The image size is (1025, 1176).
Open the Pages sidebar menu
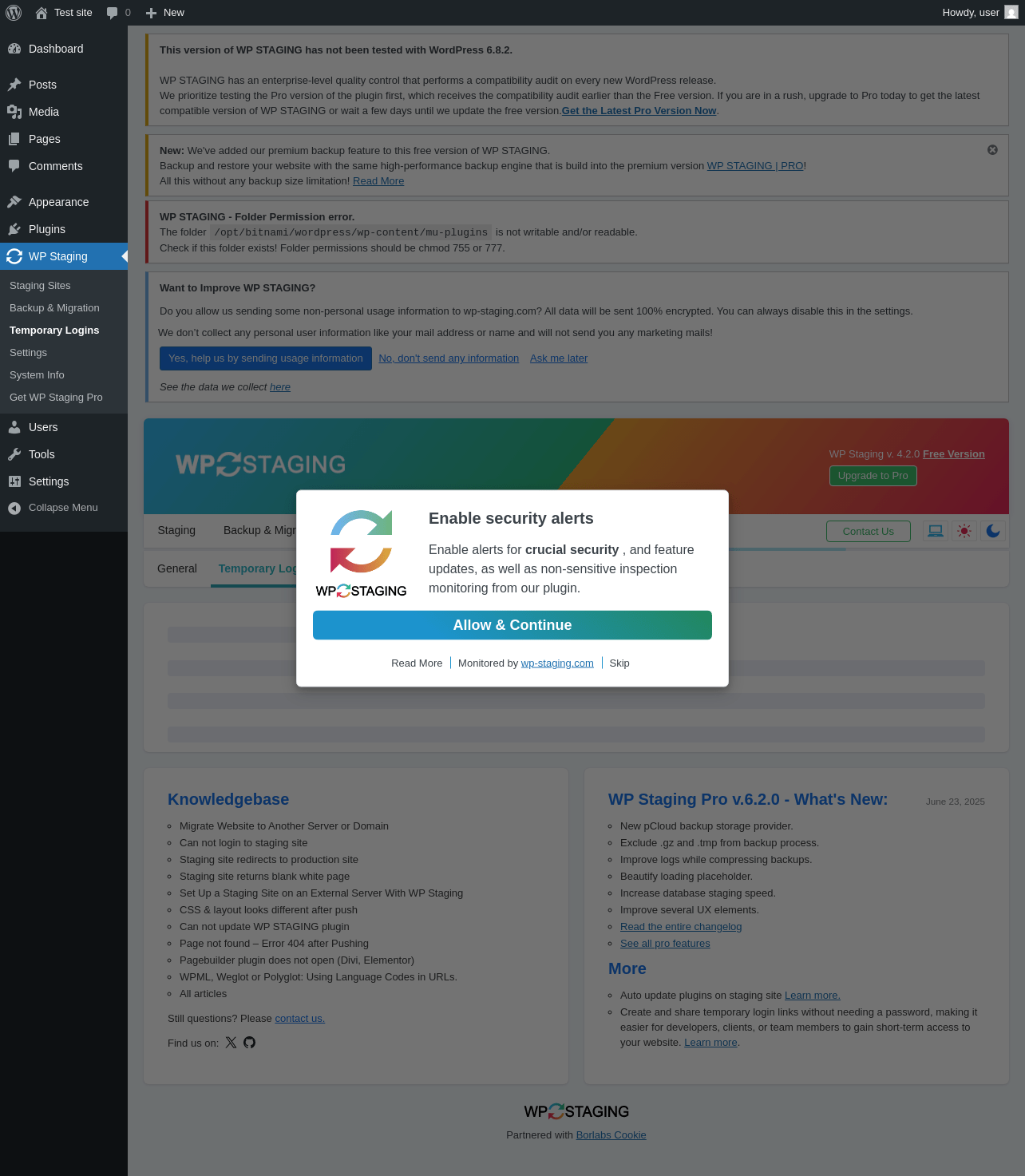(x=64, y=139)
